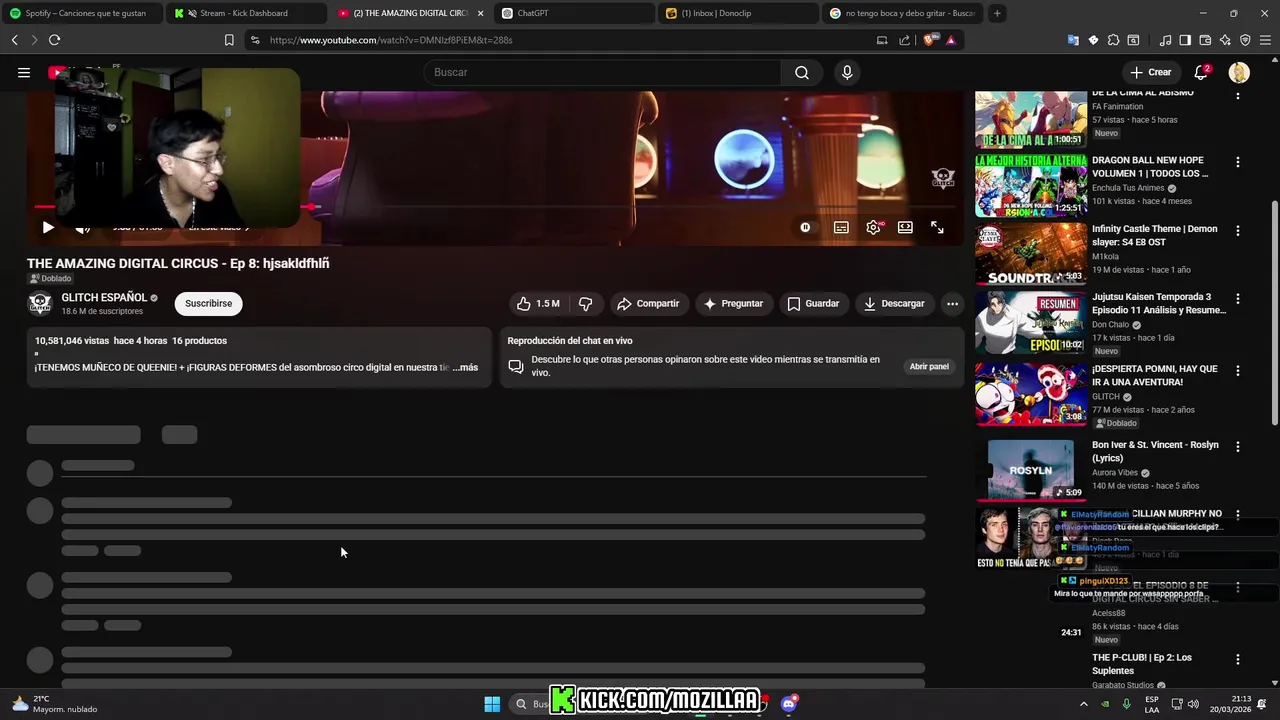Focus the Buscar search field

point(604,72)
